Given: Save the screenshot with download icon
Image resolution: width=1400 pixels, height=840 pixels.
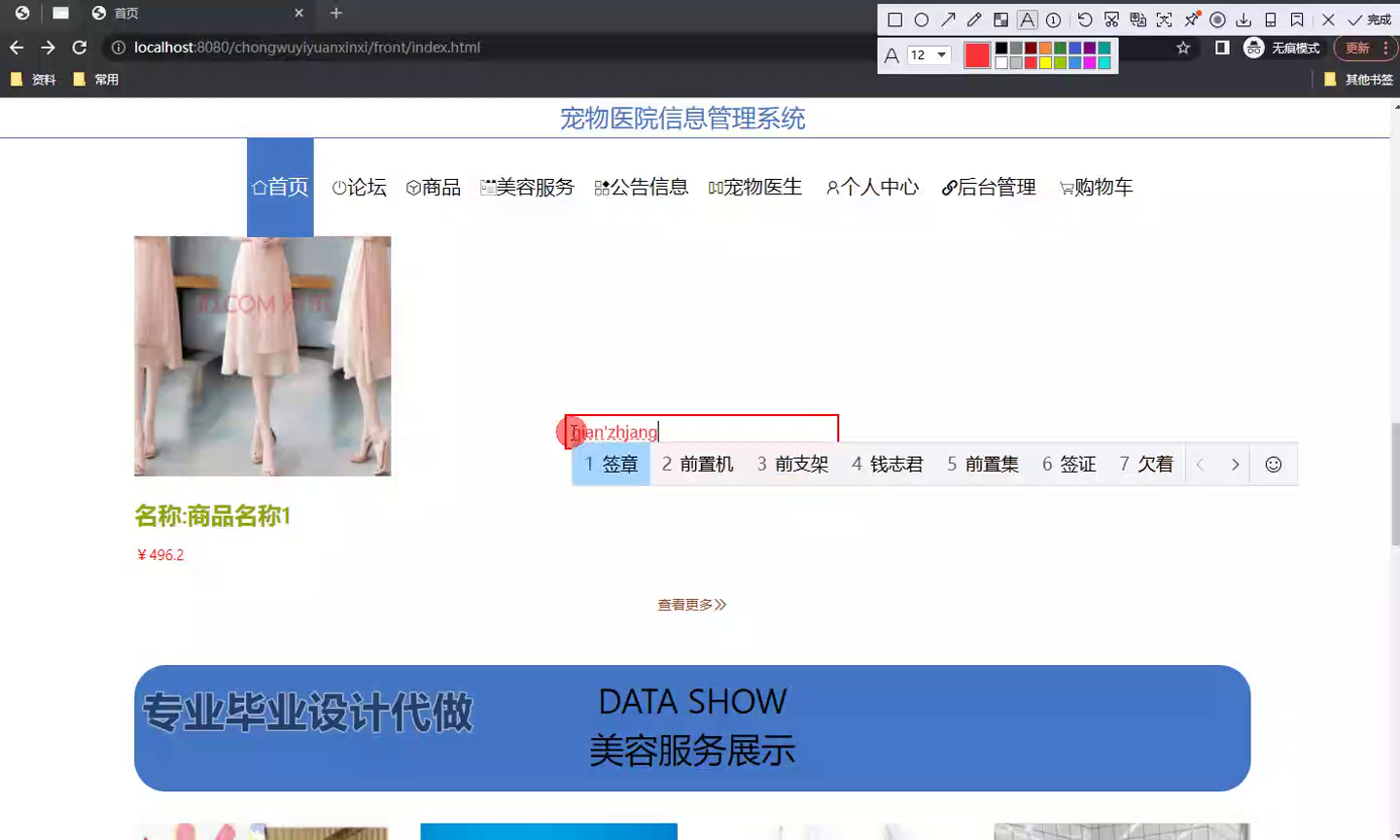Looking at the screenshot, I should 1243,19.
